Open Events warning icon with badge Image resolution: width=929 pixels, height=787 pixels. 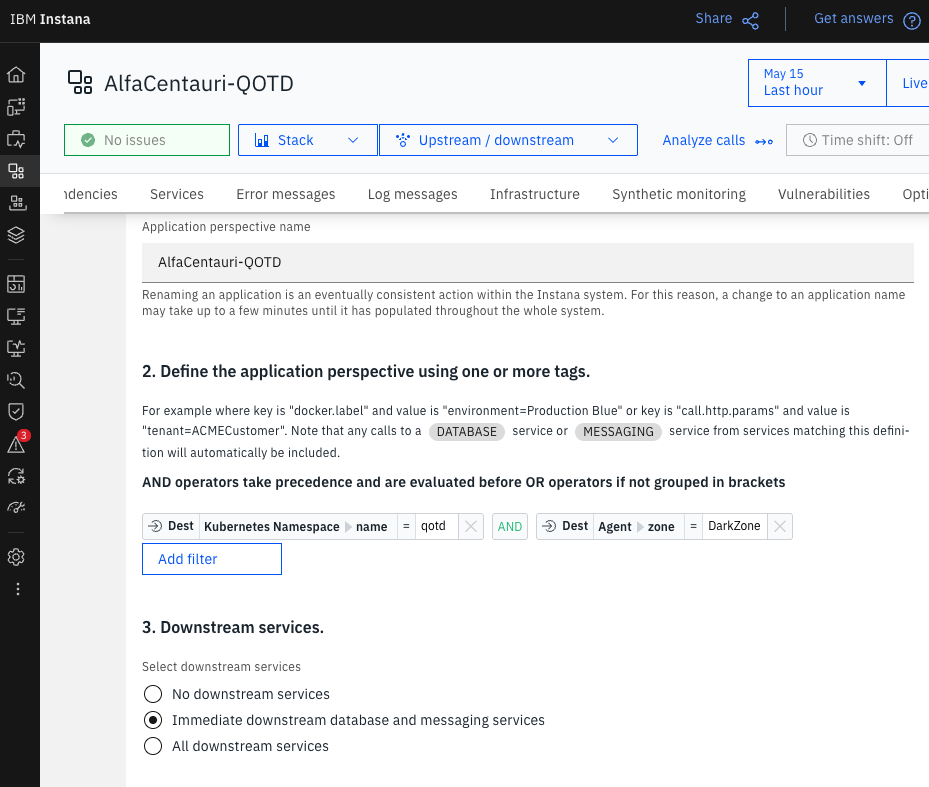pyautogui.click(x=16, y=444)
